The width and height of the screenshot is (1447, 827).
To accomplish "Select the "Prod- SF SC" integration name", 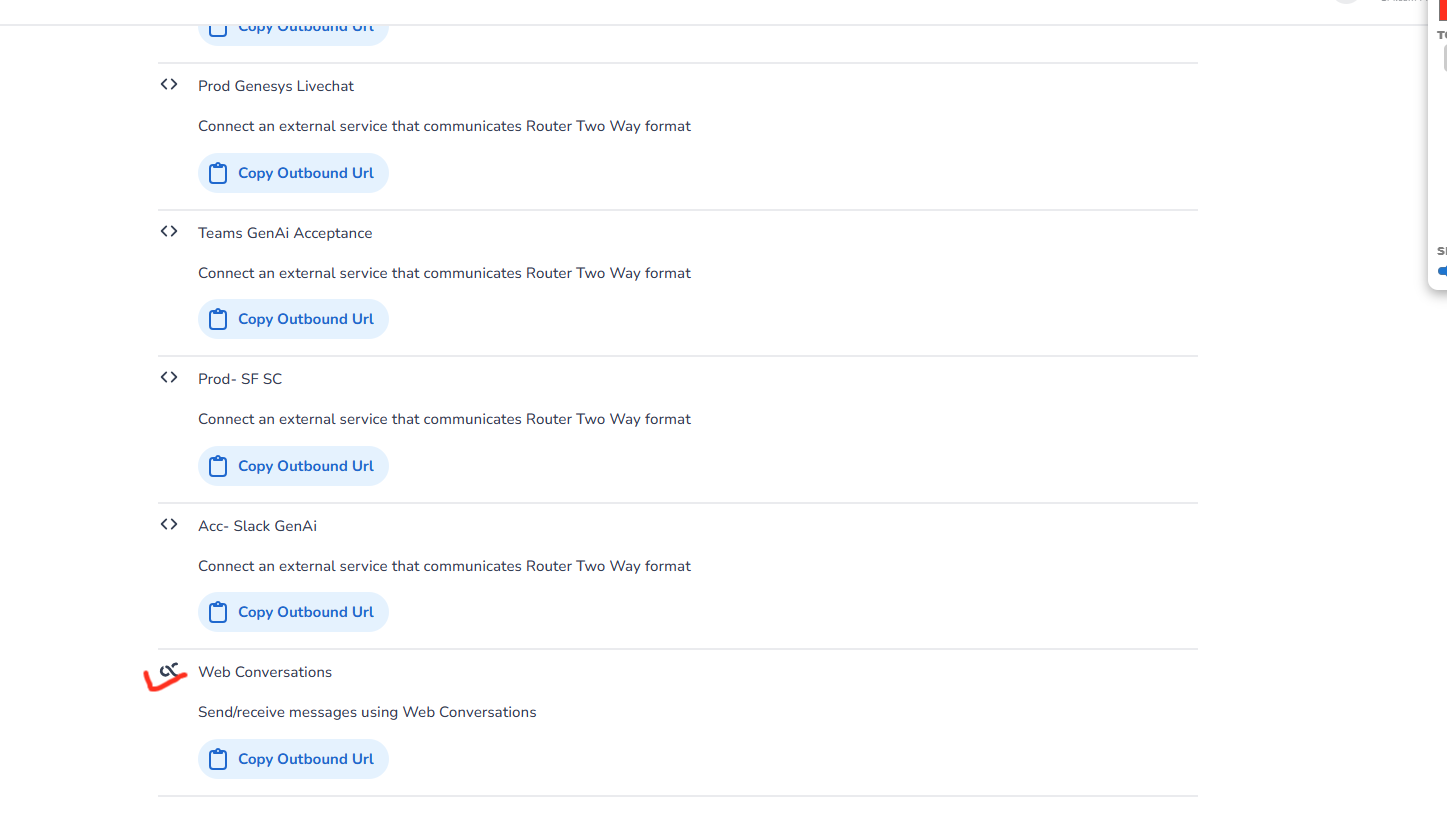I will pyautogui.click(x=240, y=379).
